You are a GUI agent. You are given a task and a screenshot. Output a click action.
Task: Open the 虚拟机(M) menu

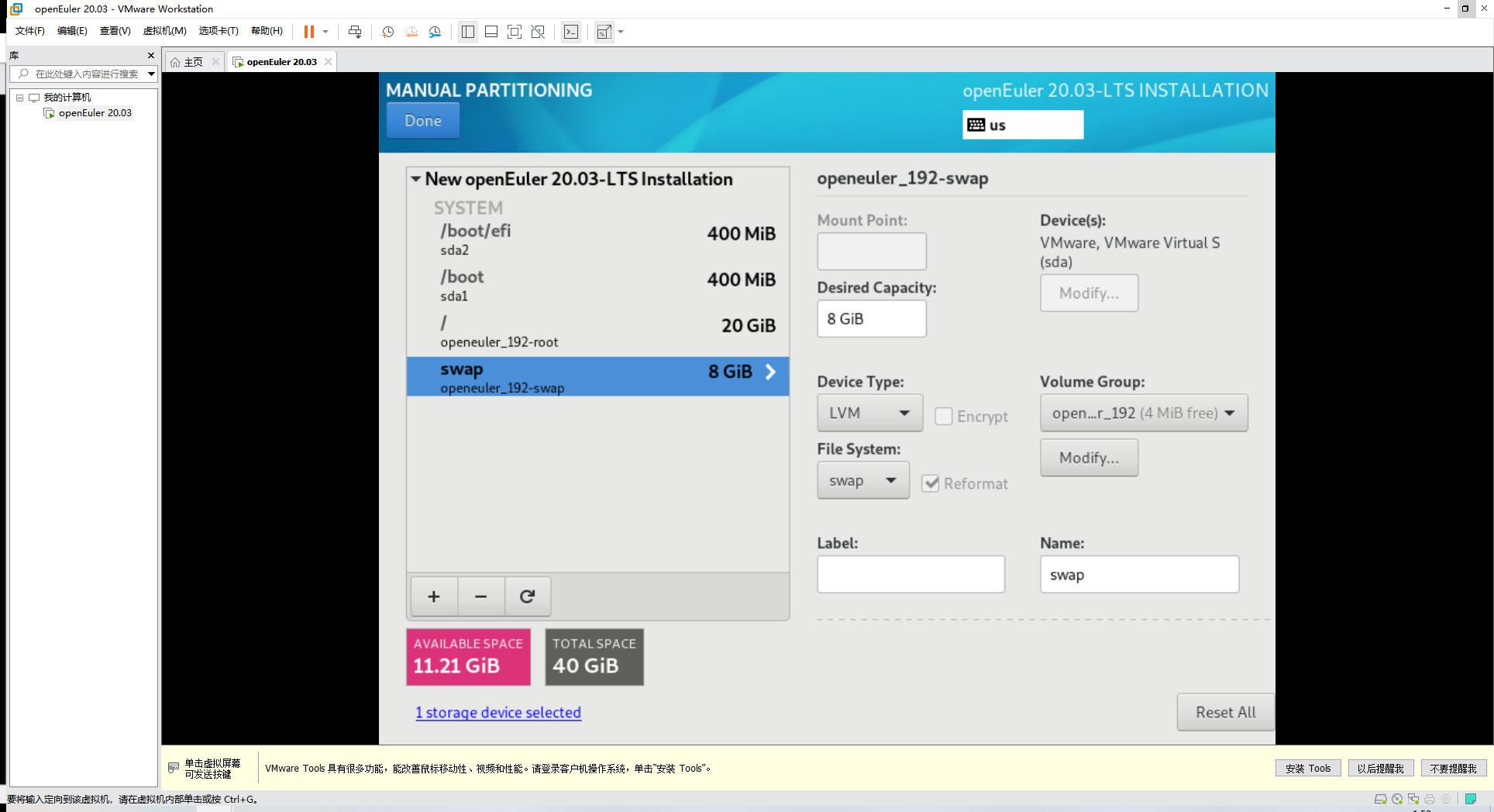tap(164, 31)
